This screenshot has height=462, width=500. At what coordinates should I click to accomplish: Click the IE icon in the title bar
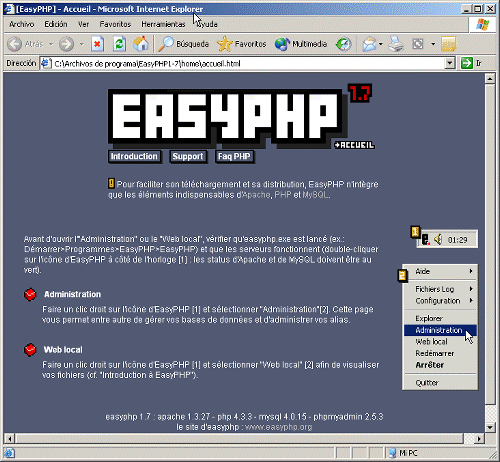9,9
